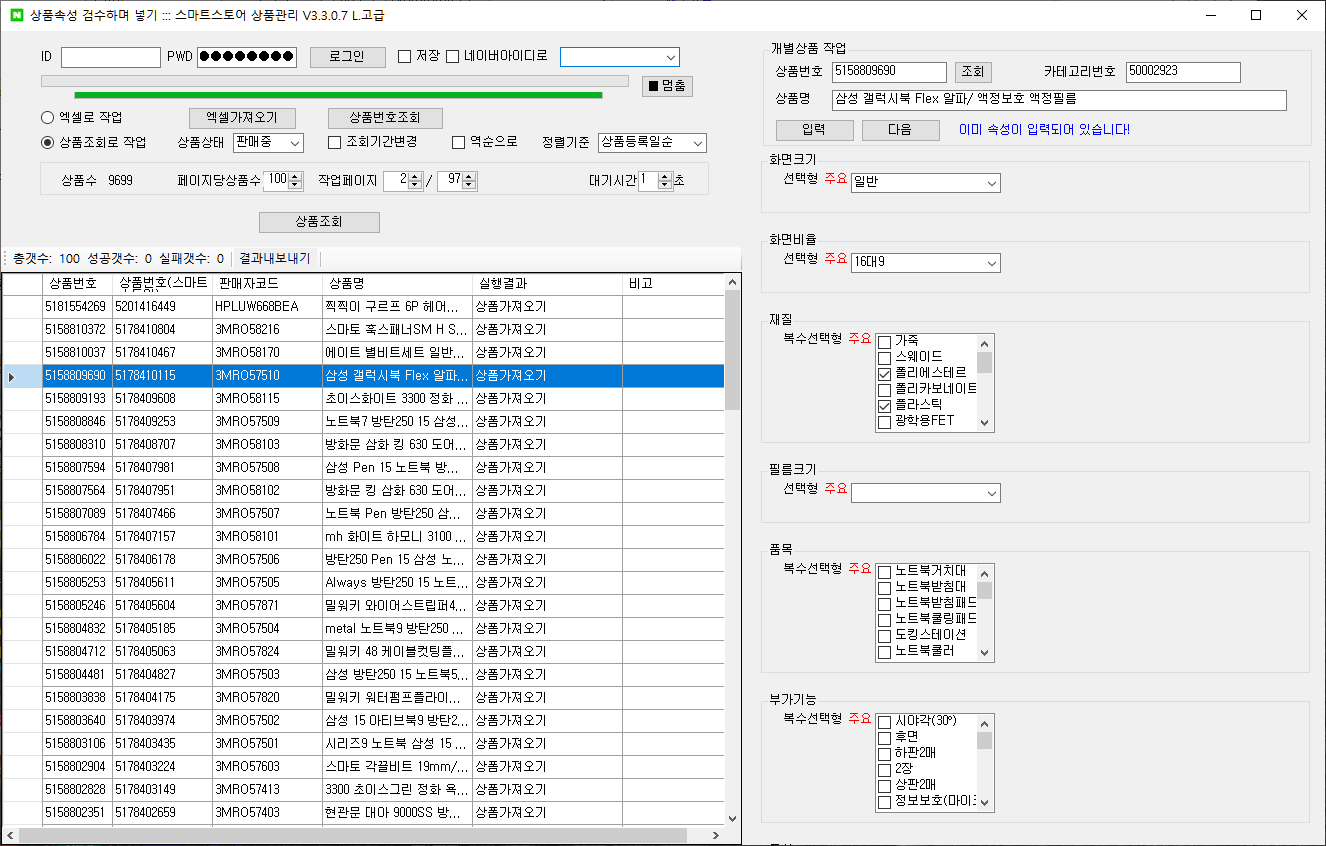Click the 부가기능 list scroll-up arrow

(985, 722)
